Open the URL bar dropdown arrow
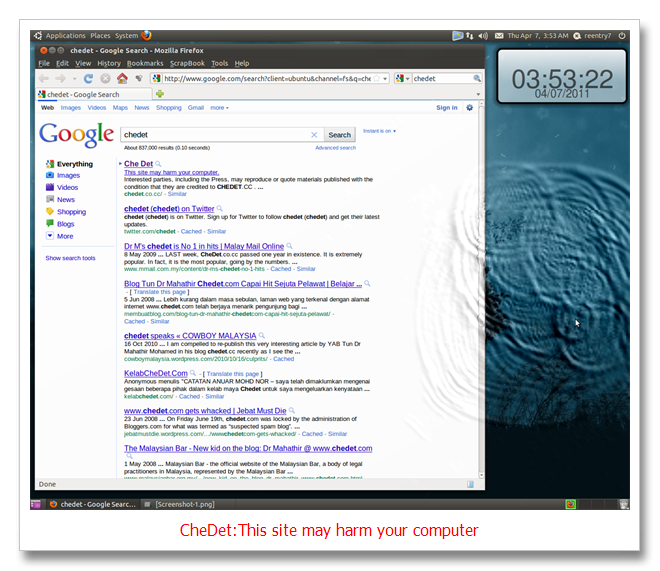 385,79
